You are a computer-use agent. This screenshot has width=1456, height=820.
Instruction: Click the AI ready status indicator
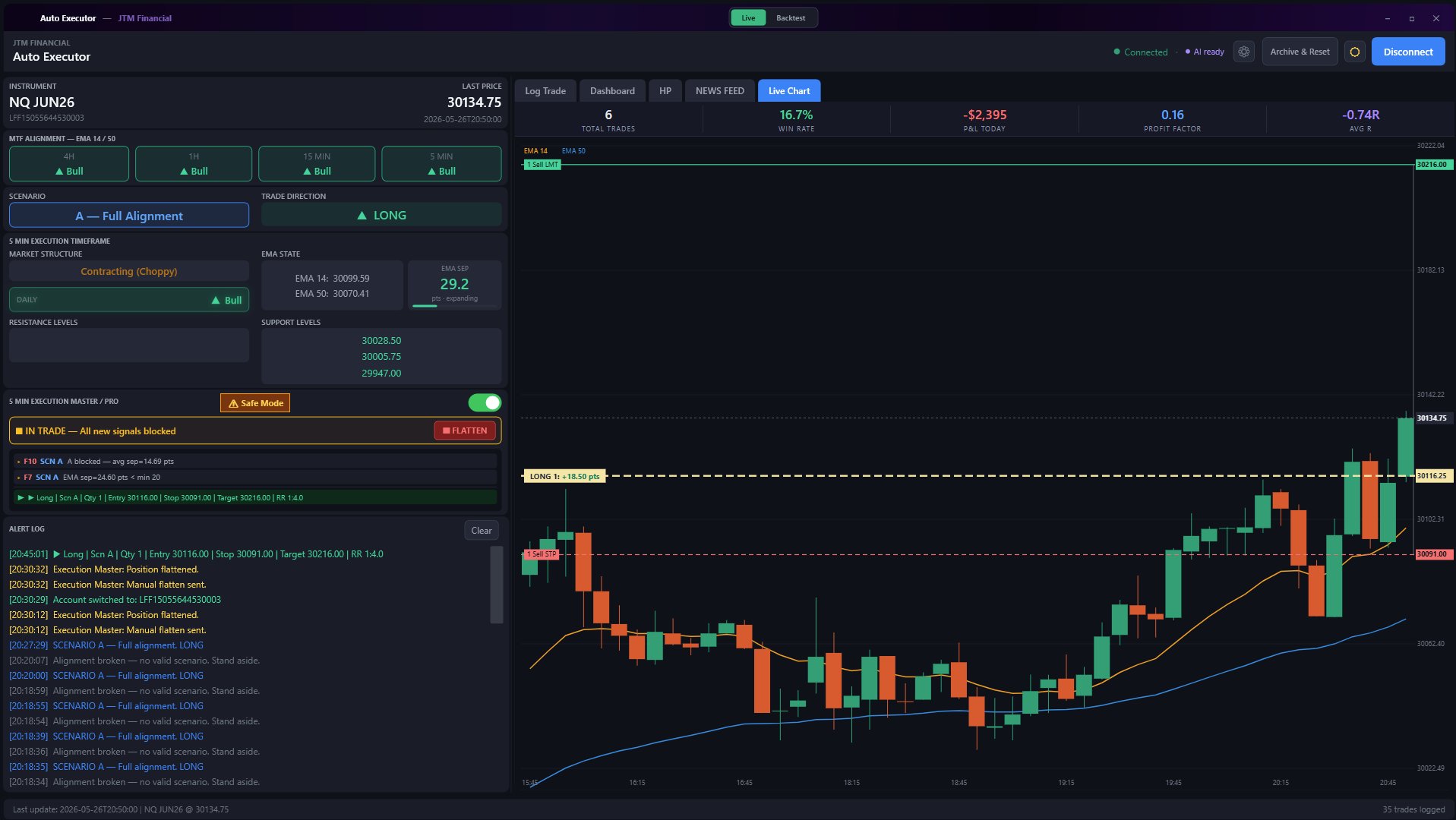tap(1205, 52)
